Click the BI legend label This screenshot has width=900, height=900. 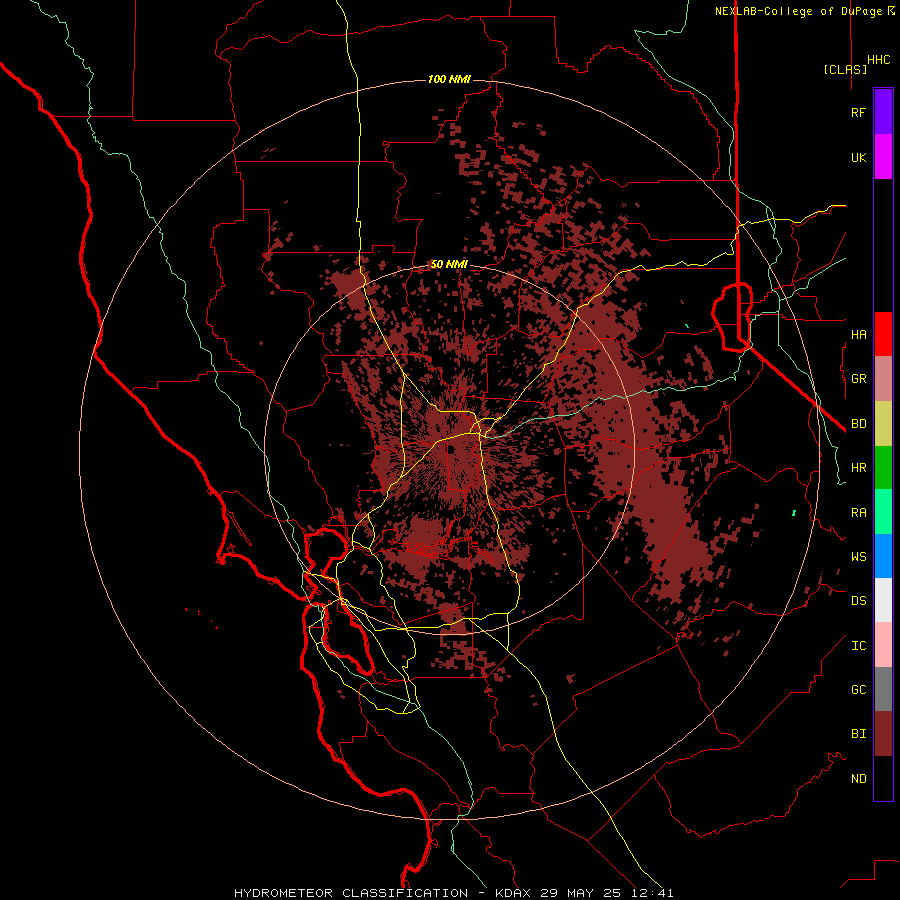[859, 734]
